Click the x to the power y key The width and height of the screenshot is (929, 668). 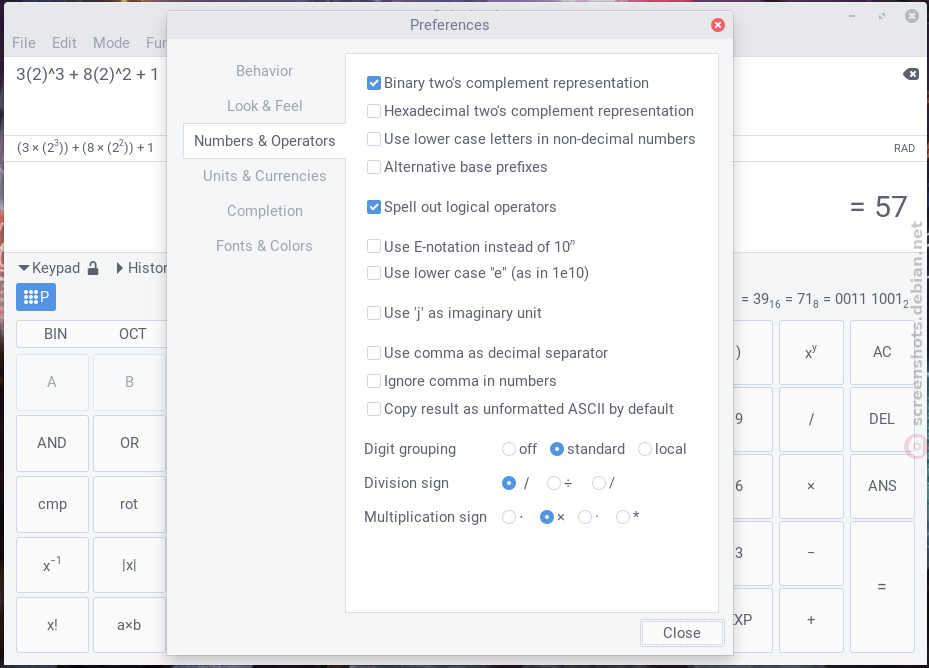tap(811, 352)
